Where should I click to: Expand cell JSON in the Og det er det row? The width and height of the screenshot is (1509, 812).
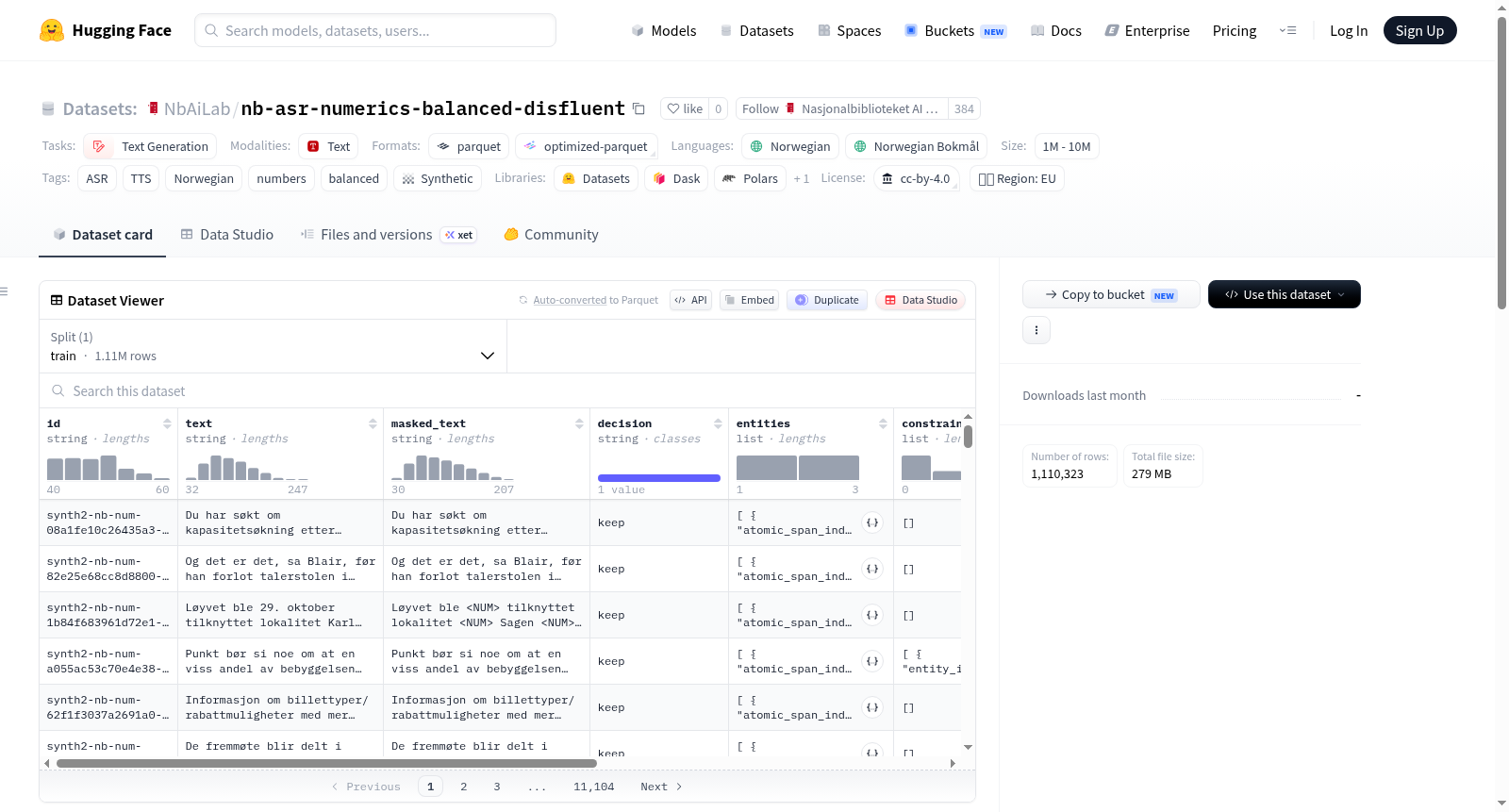pos(872,569)
